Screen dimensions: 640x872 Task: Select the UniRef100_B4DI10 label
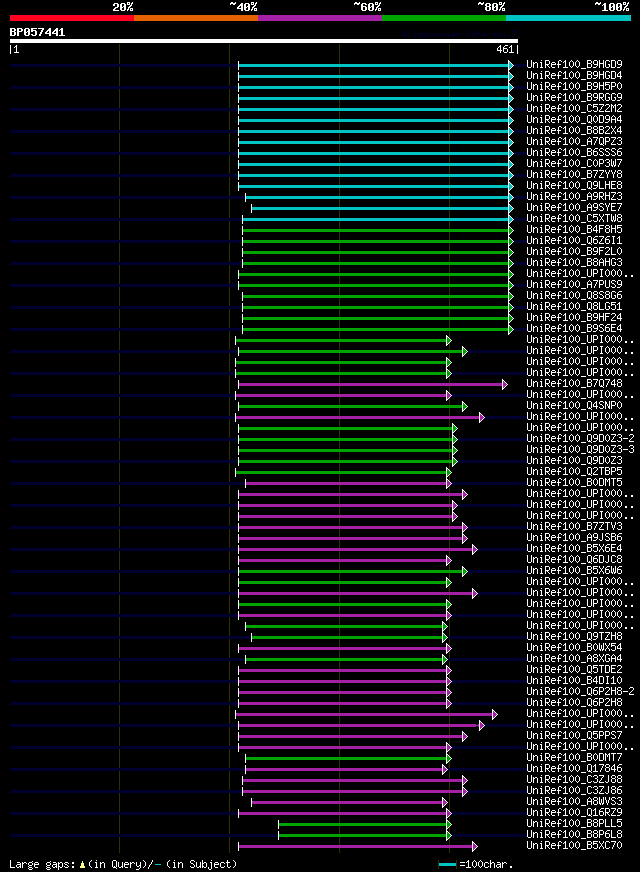pyautogui.click(x=574, y=681)
